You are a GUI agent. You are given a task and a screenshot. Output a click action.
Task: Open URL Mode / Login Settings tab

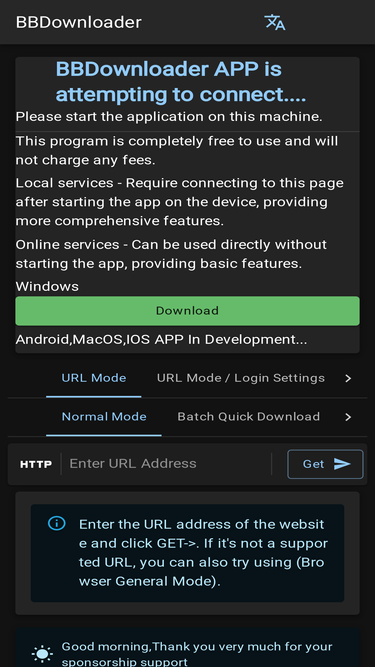pyautogui.click(x=241, y=378)
